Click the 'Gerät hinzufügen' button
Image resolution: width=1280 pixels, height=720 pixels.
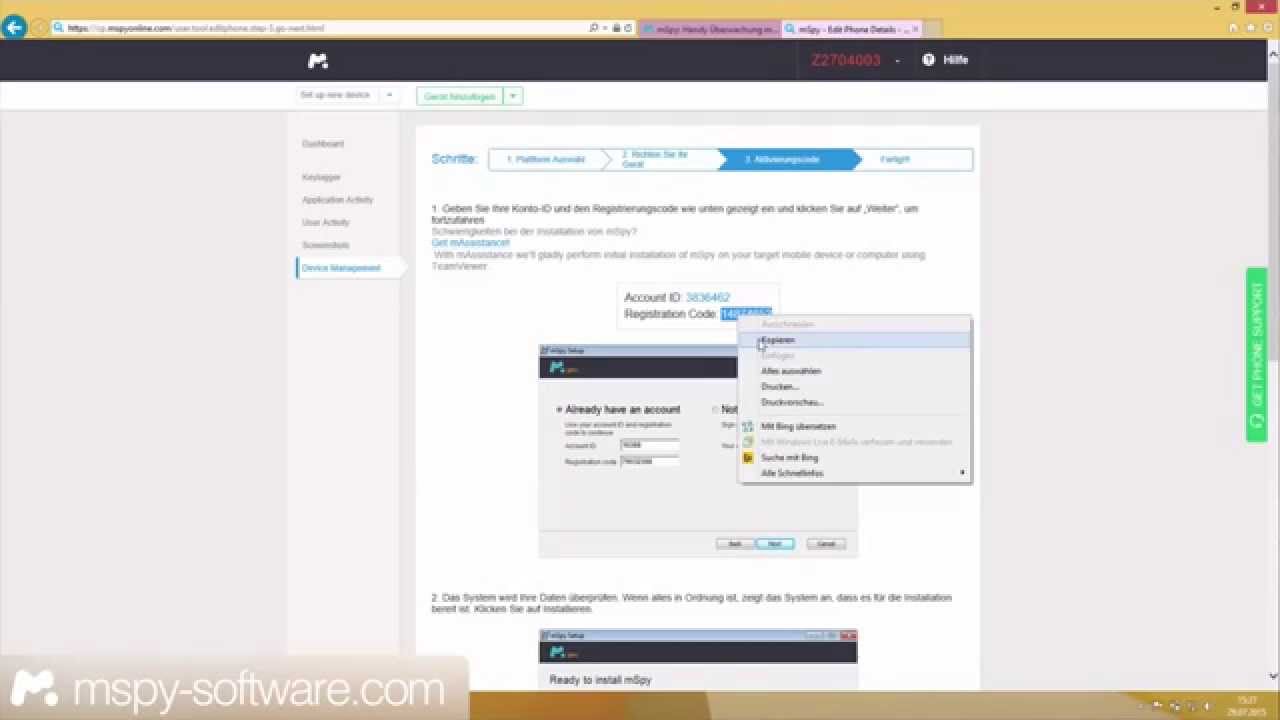pyautogui.click(x=459, y=96)
